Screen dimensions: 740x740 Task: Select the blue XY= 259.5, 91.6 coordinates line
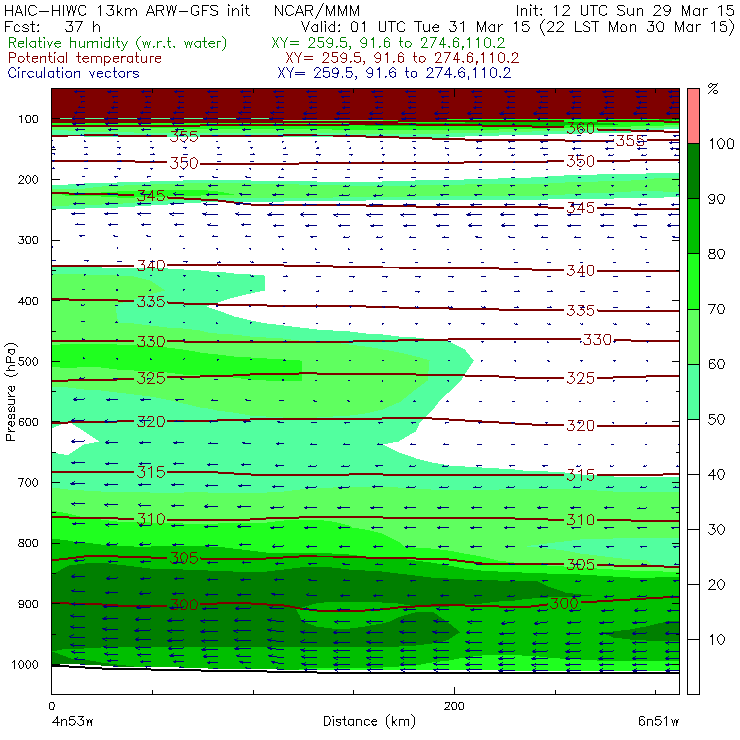coord(394,73)
